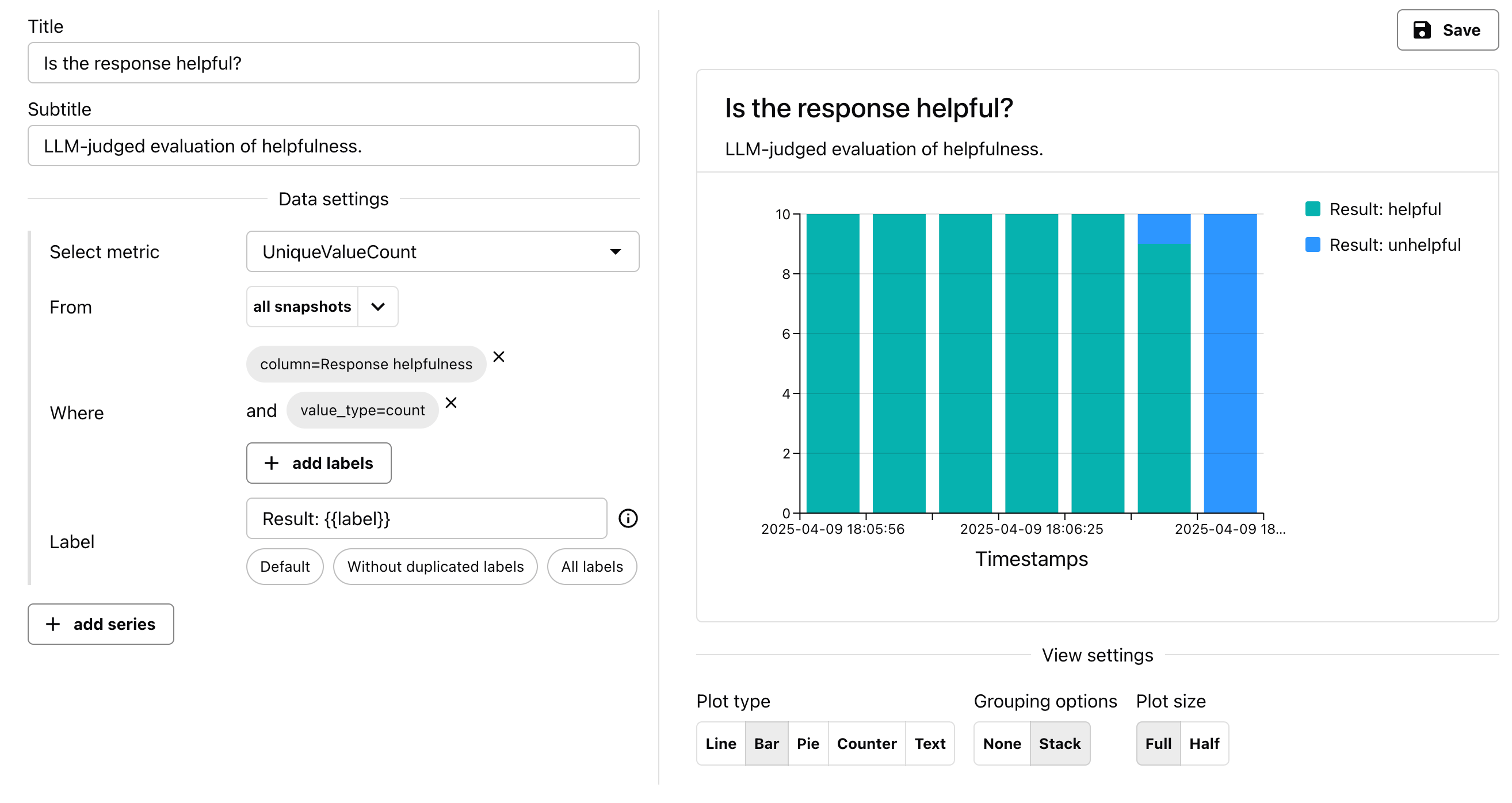Select the Counter plot type
The image size is (1512, 803).
(x=866, y=744)
